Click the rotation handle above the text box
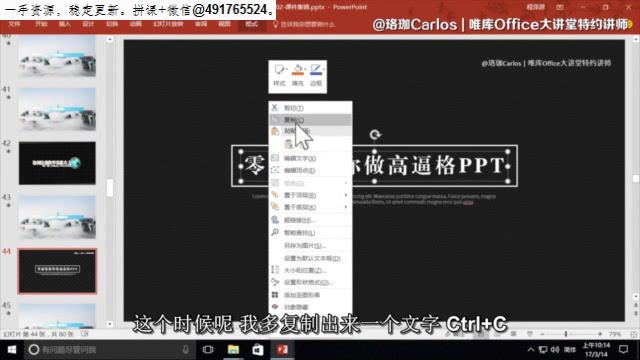Screen dimensions: 640x360 pos(375,134)
